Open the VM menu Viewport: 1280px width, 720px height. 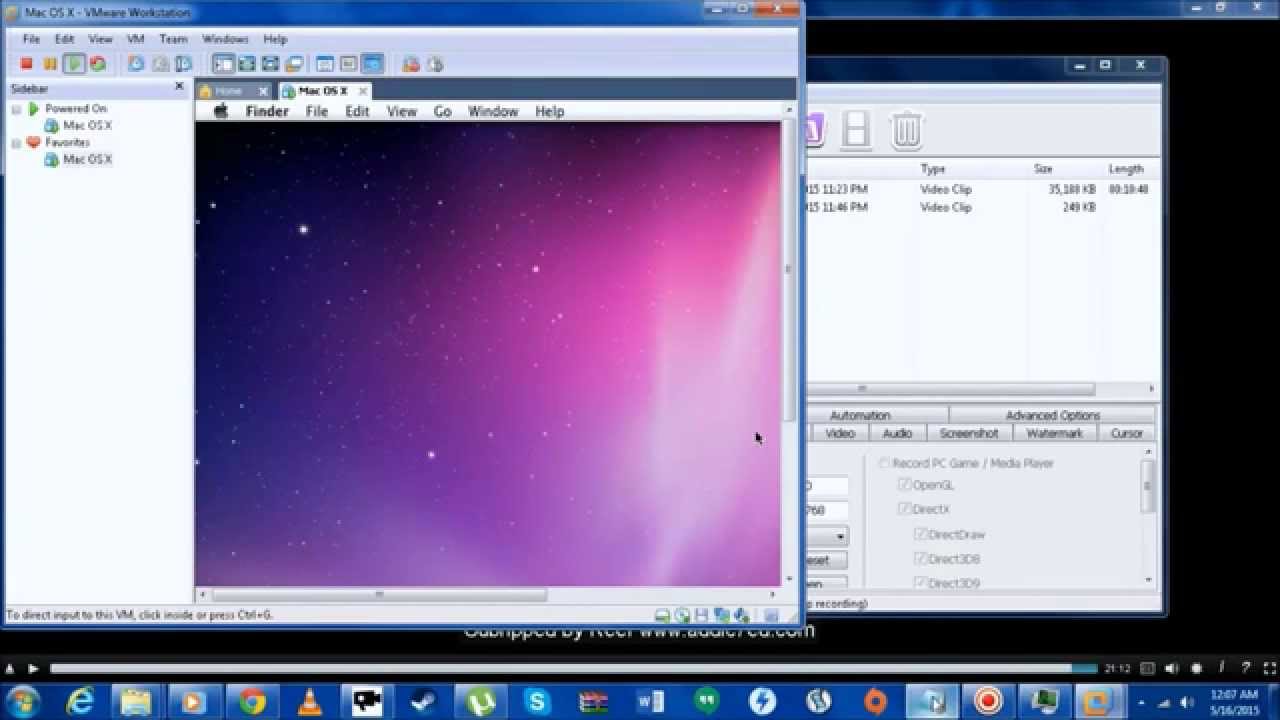(x=135, y=39)
